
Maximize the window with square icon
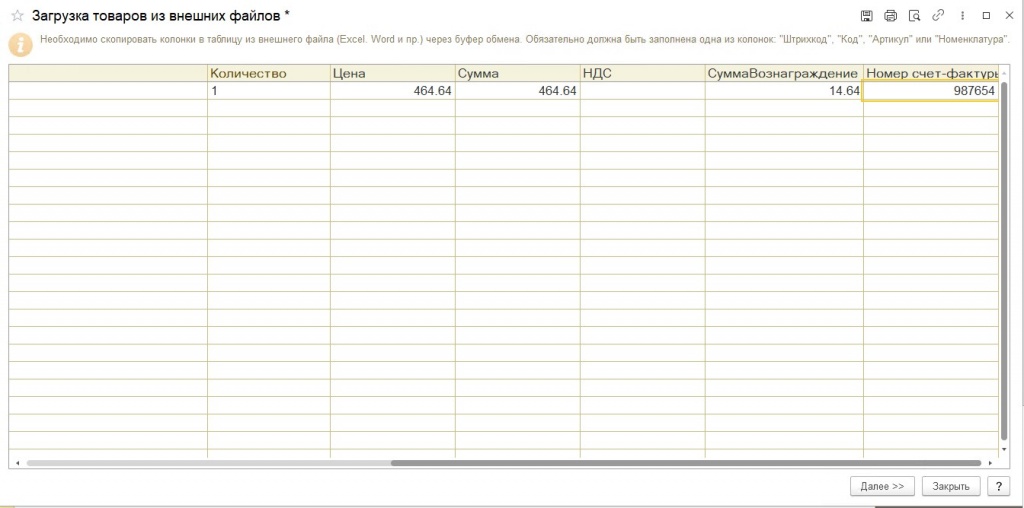tap(986, 16)
